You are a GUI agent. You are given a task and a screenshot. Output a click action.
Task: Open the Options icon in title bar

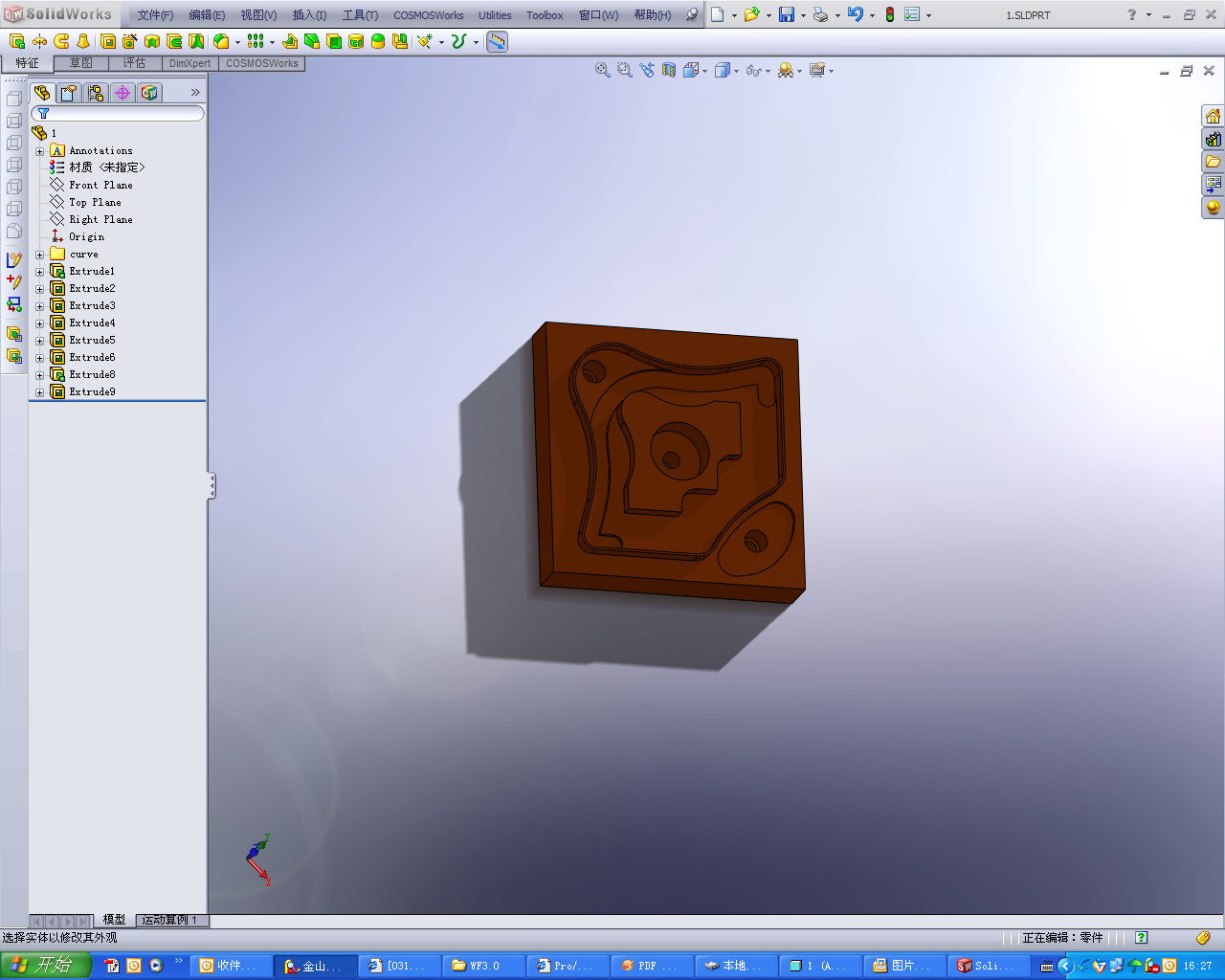[x=912, y=14]
